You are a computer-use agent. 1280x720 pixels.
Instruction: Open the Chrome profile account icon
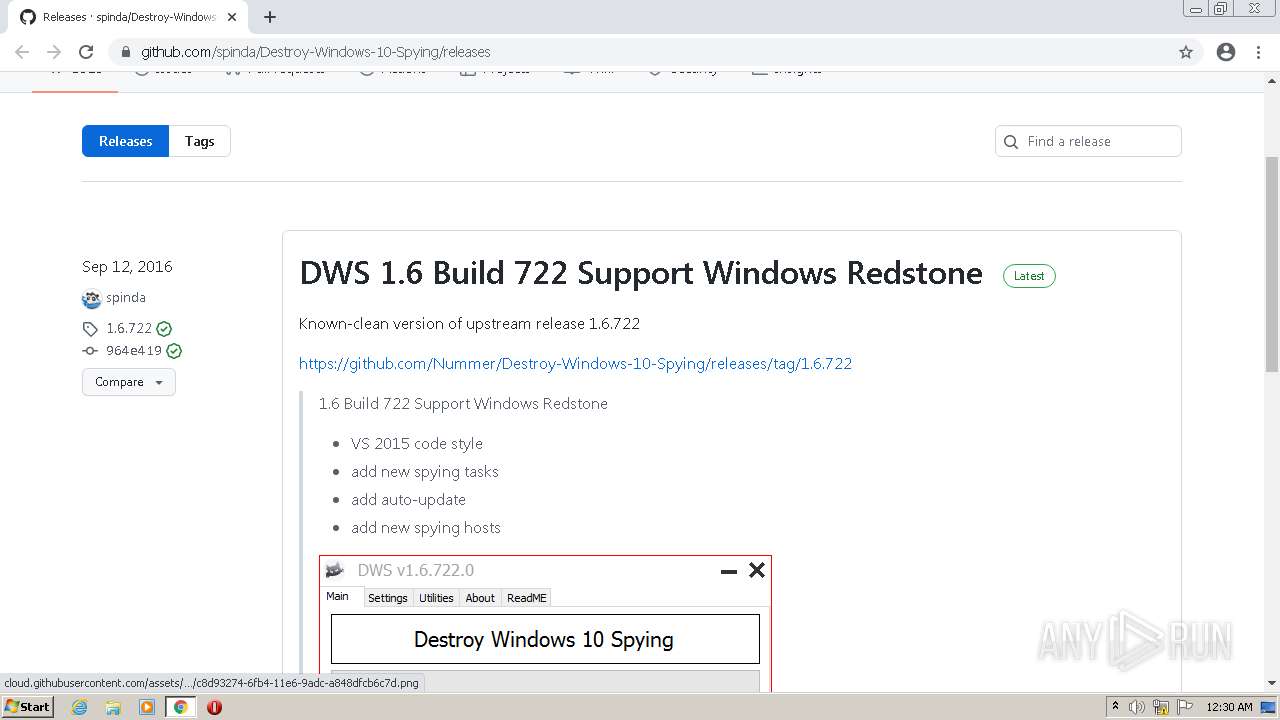coord(1226,52)
